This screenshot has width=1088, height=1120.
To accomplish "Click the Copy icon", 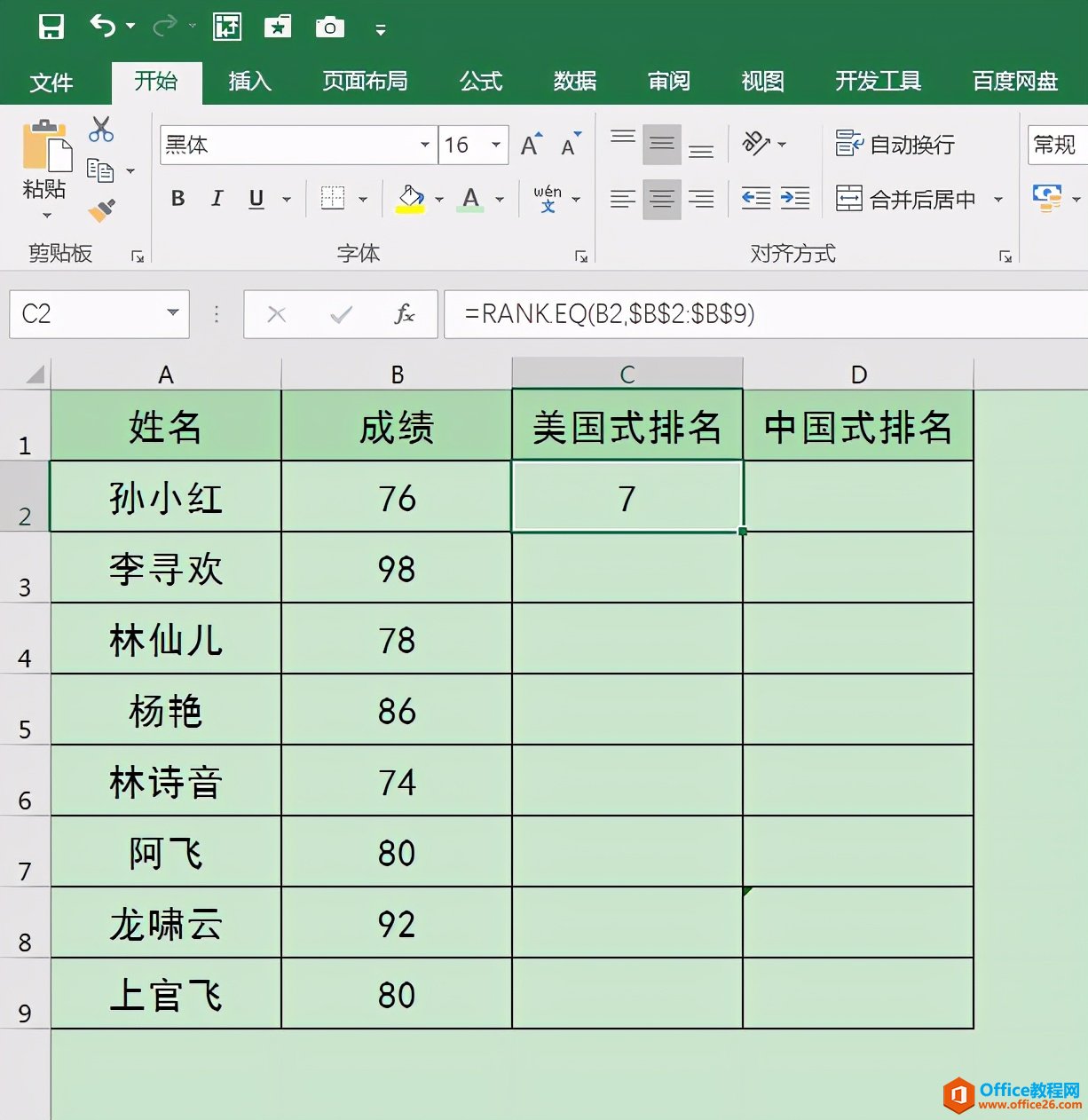I will click(x=100, y=170).
